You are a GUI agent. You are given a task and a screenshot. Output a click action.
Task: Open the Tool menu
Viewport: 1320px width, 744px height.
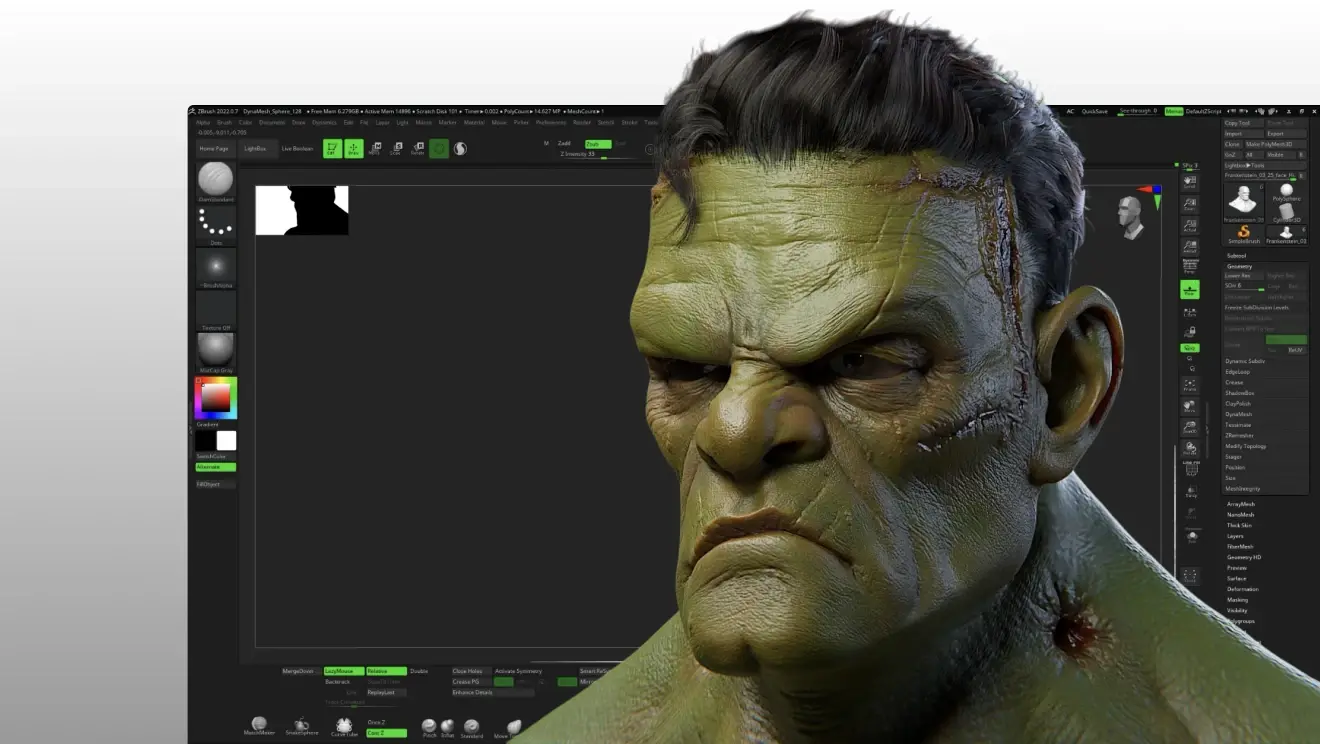pyautogui.click(x=651, y=122)
